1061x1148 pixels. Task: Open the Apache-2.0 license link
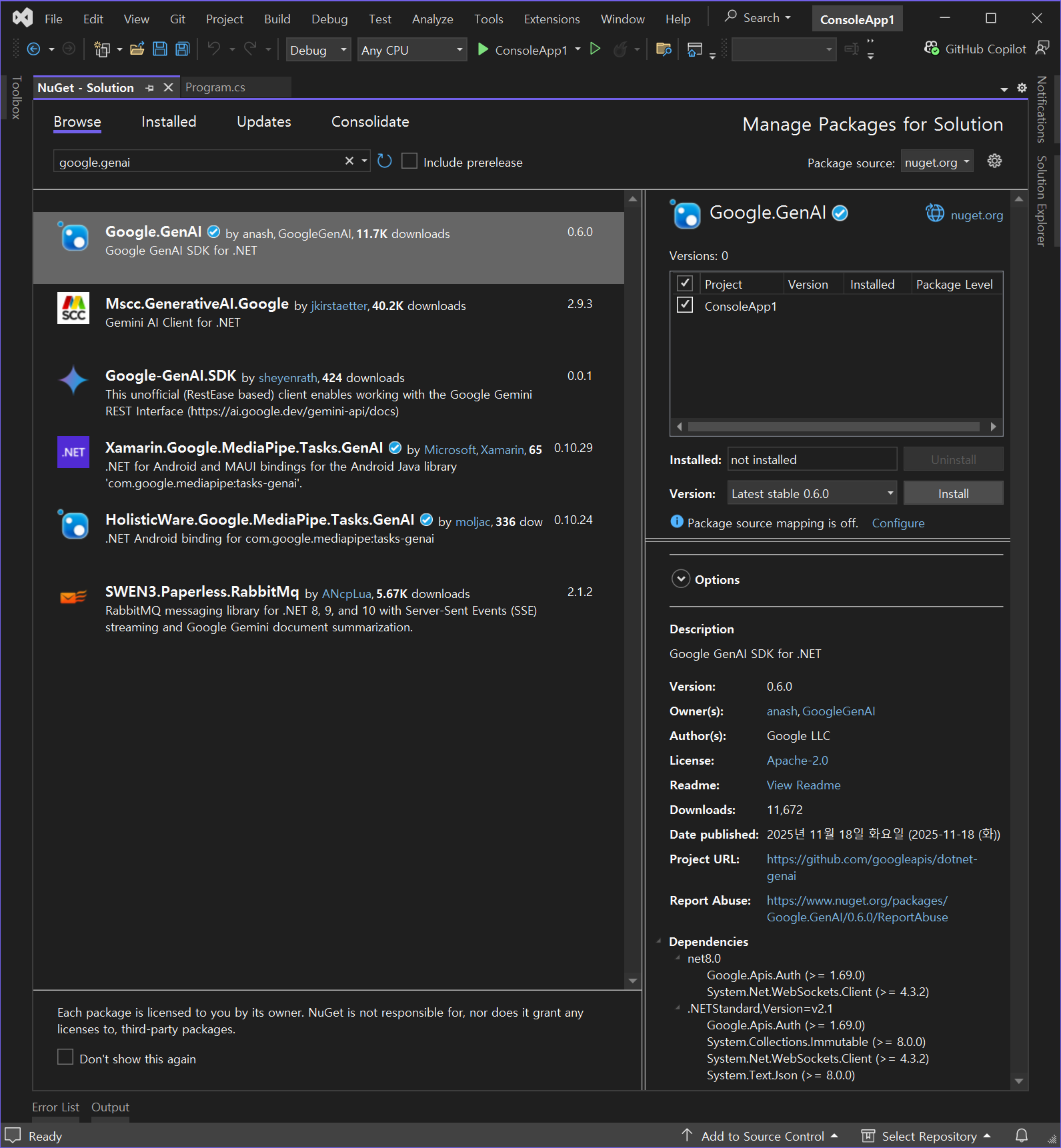click(797, 760)
